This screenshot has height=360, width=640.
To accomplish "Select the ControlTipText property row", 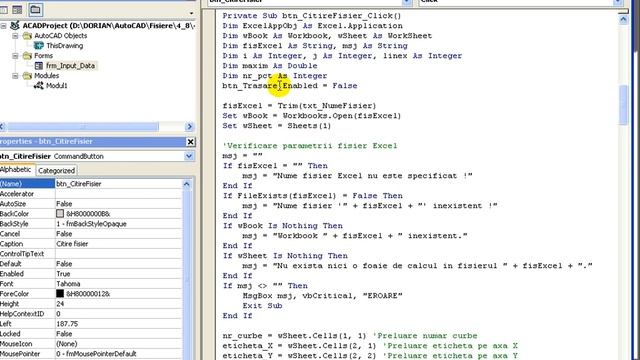I will coord(91,254).
